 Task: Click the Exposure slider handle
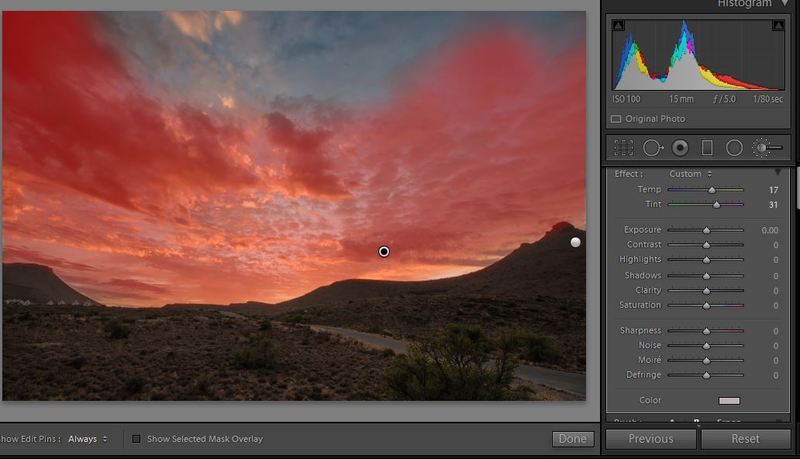[x=707, y=231]
